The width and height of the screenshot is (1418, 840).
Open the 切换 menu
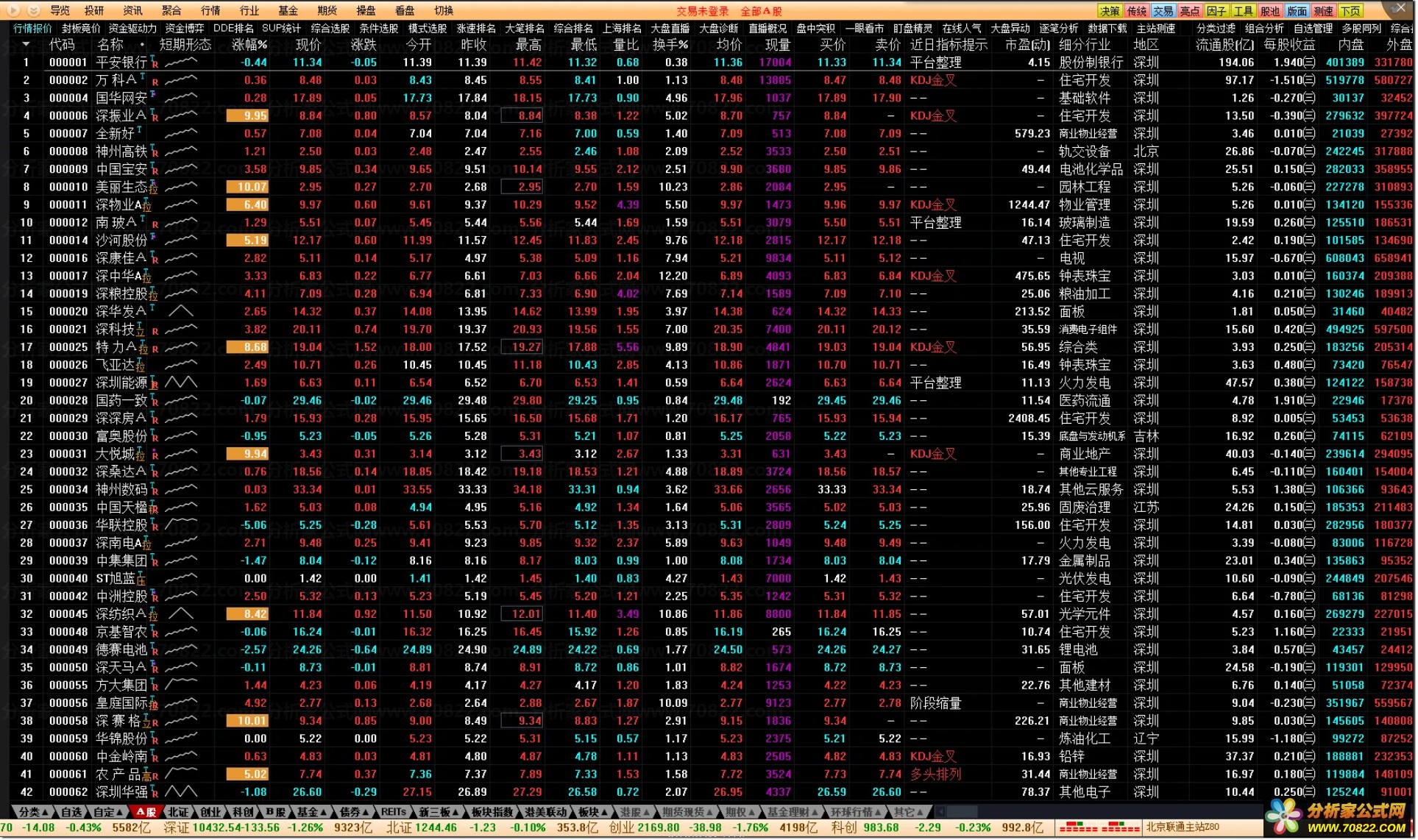click(444, 10)
